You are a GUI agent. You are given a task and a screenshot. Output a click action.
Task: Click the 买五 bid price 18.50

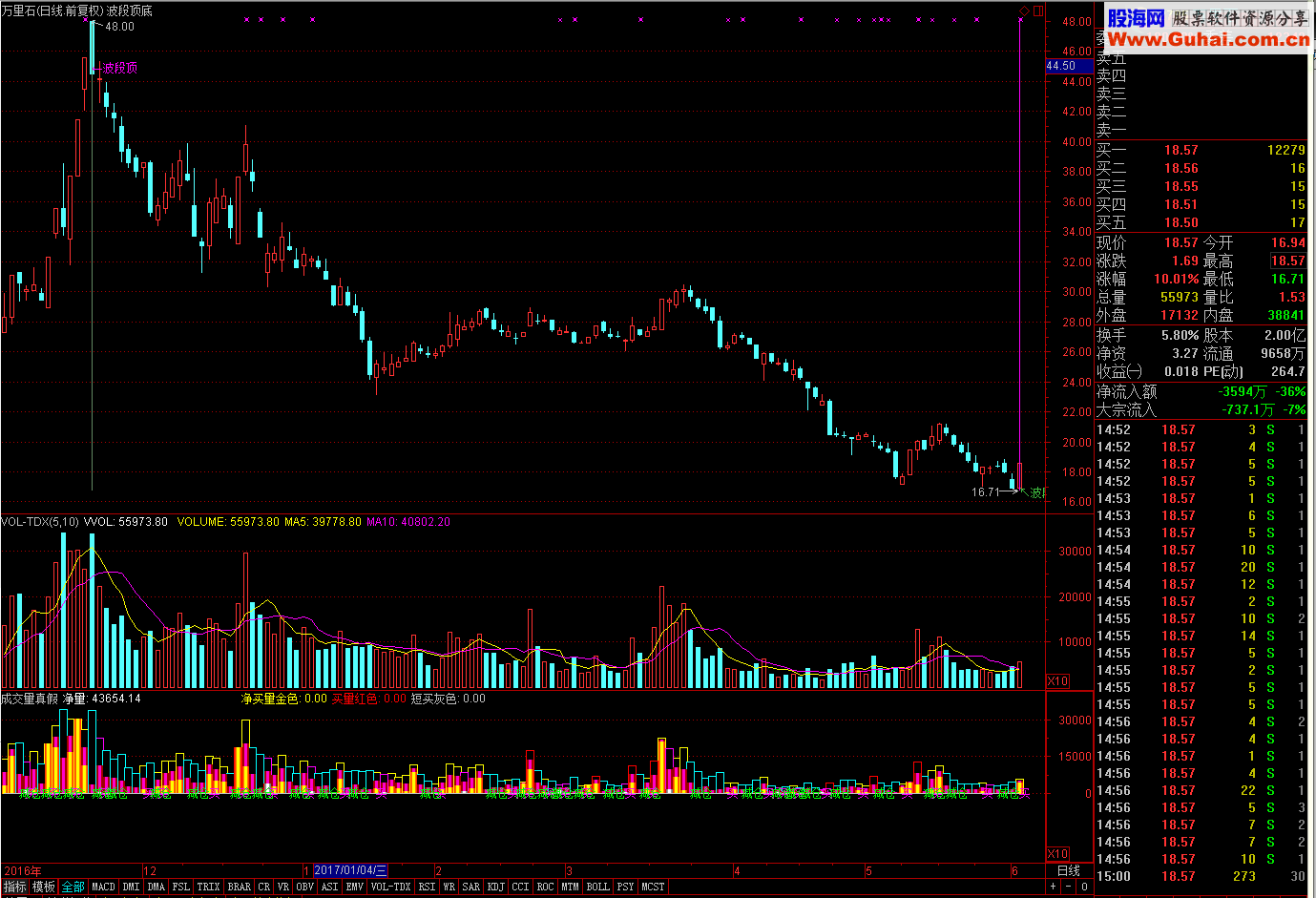click(x=1181, y=222)
